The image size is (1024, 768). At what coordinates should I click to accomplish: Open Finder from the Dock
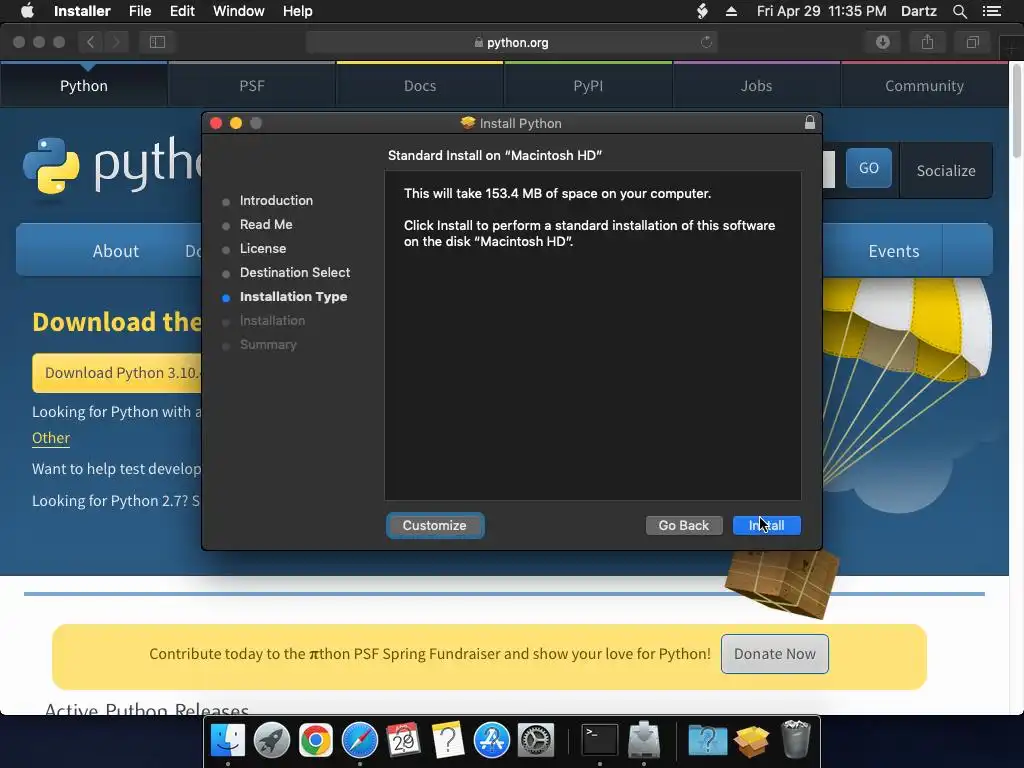click(228, 741)
